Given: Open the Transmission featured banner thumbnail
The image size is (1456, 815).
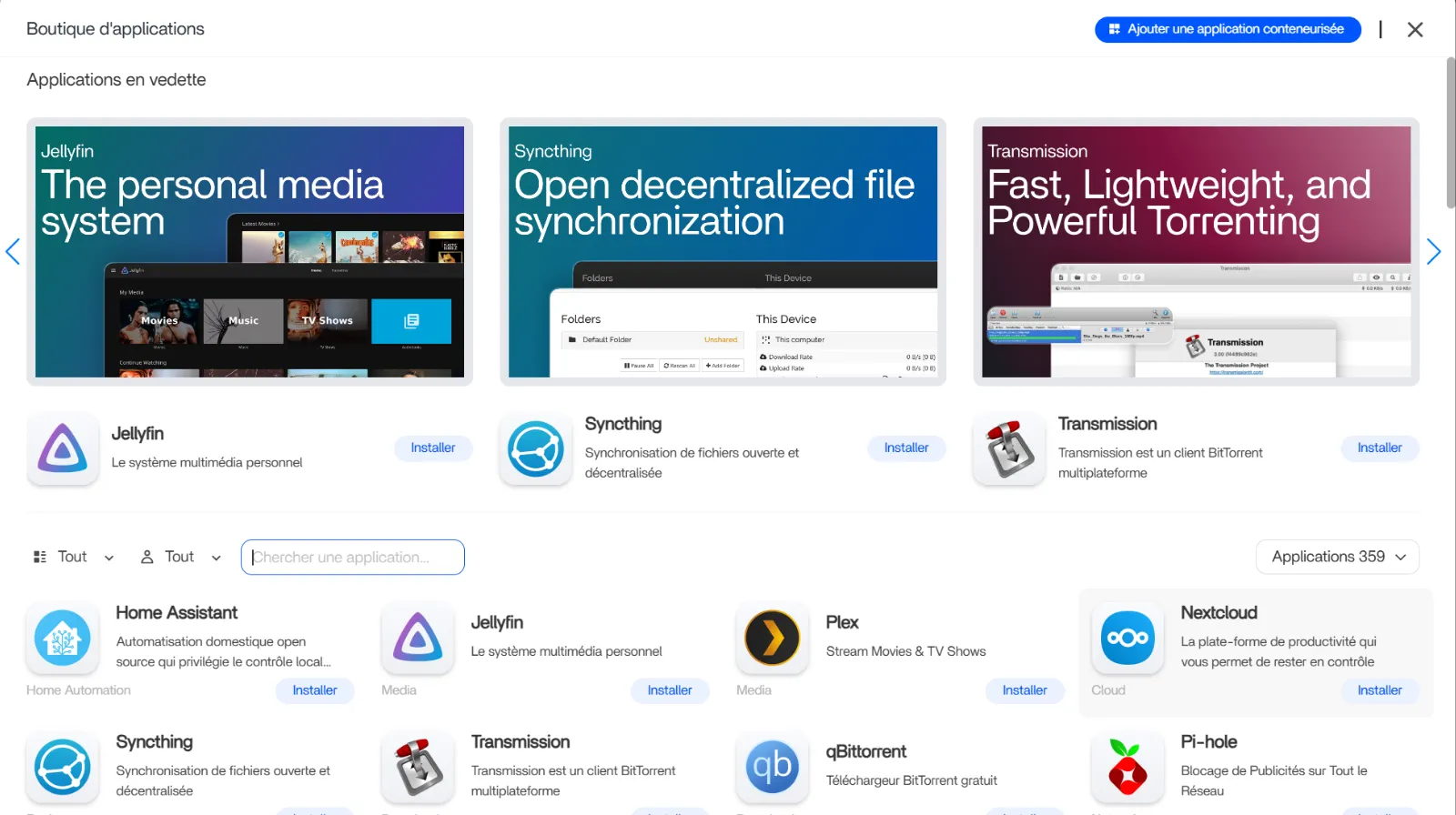Looking at the screenshot, I should coord(1196,252).
